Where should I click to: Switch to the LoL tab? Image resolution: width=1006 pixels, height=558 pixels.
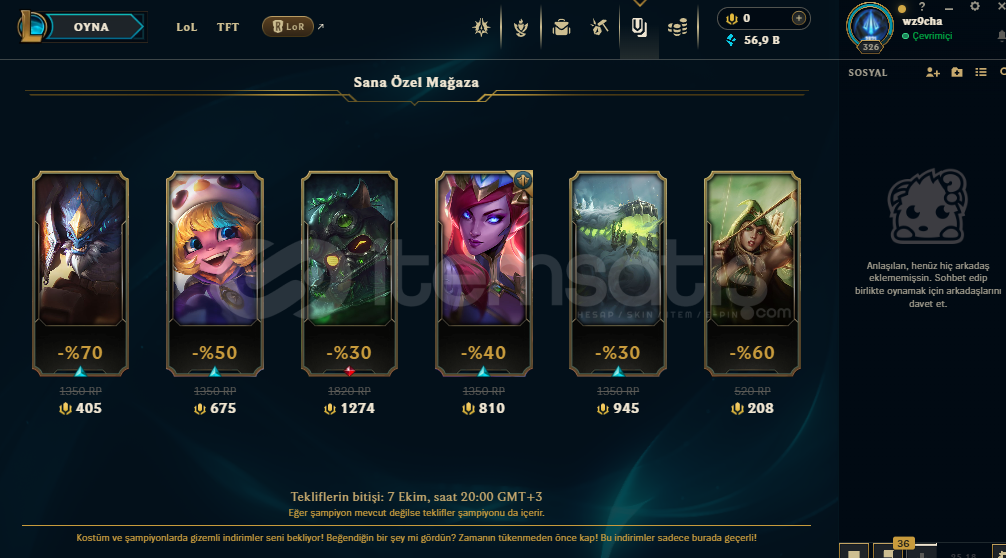(x=187, y=27)
